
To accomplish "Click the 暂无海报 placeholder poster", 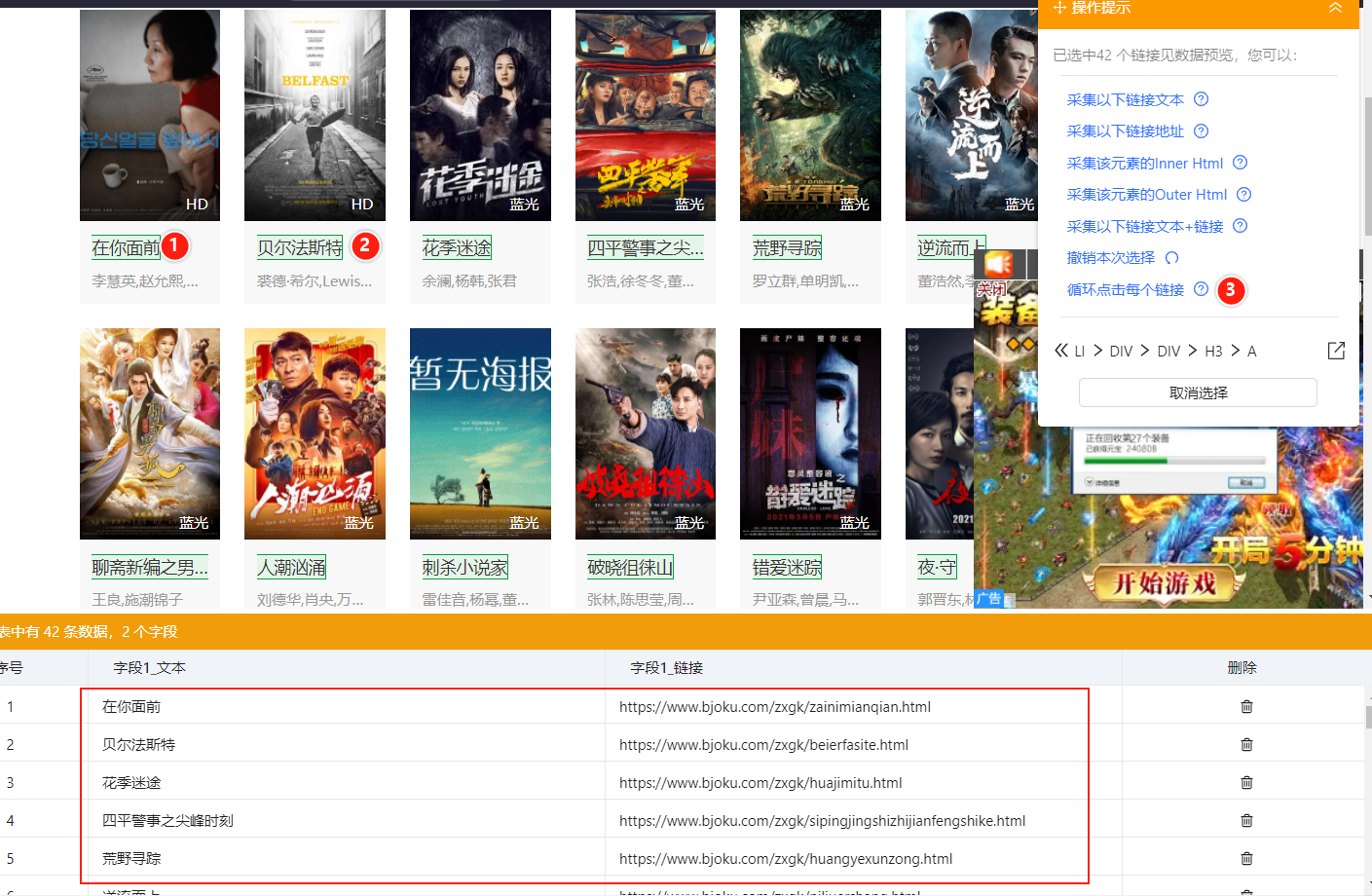I will 480,433.
